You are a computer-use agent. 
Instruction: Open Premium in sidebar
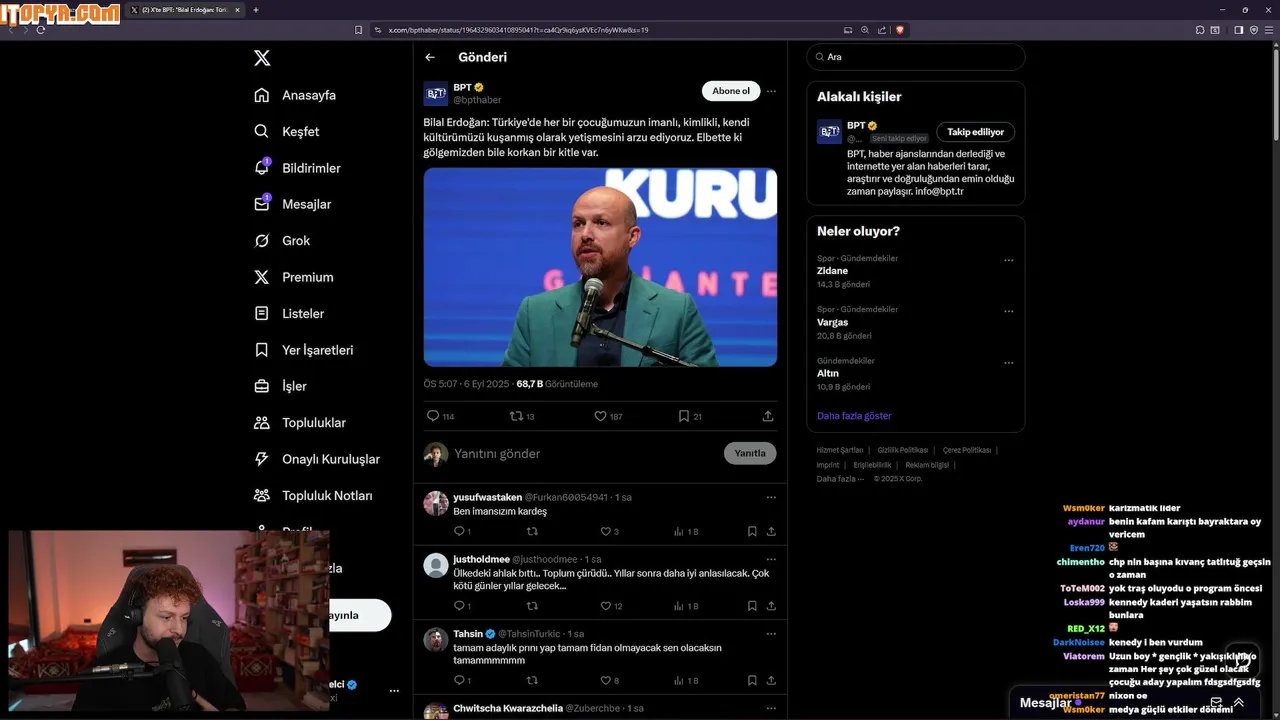293,277
